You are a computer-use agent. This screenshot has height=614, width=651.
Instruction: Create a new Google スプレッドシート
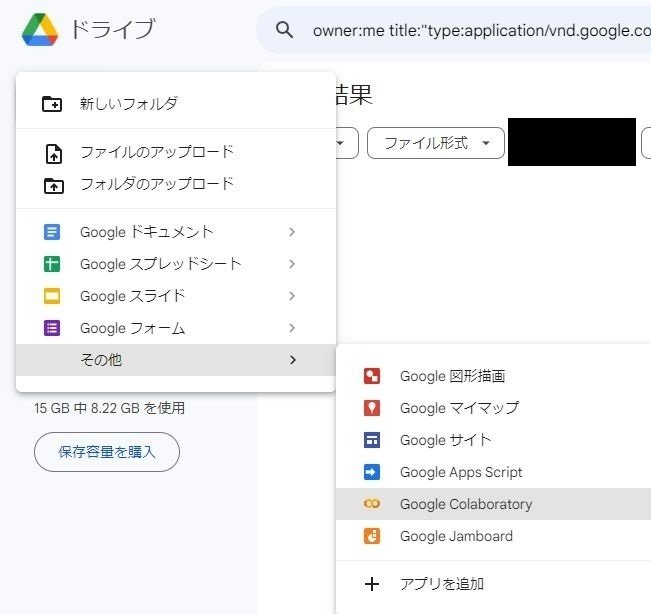click(176, 264)
